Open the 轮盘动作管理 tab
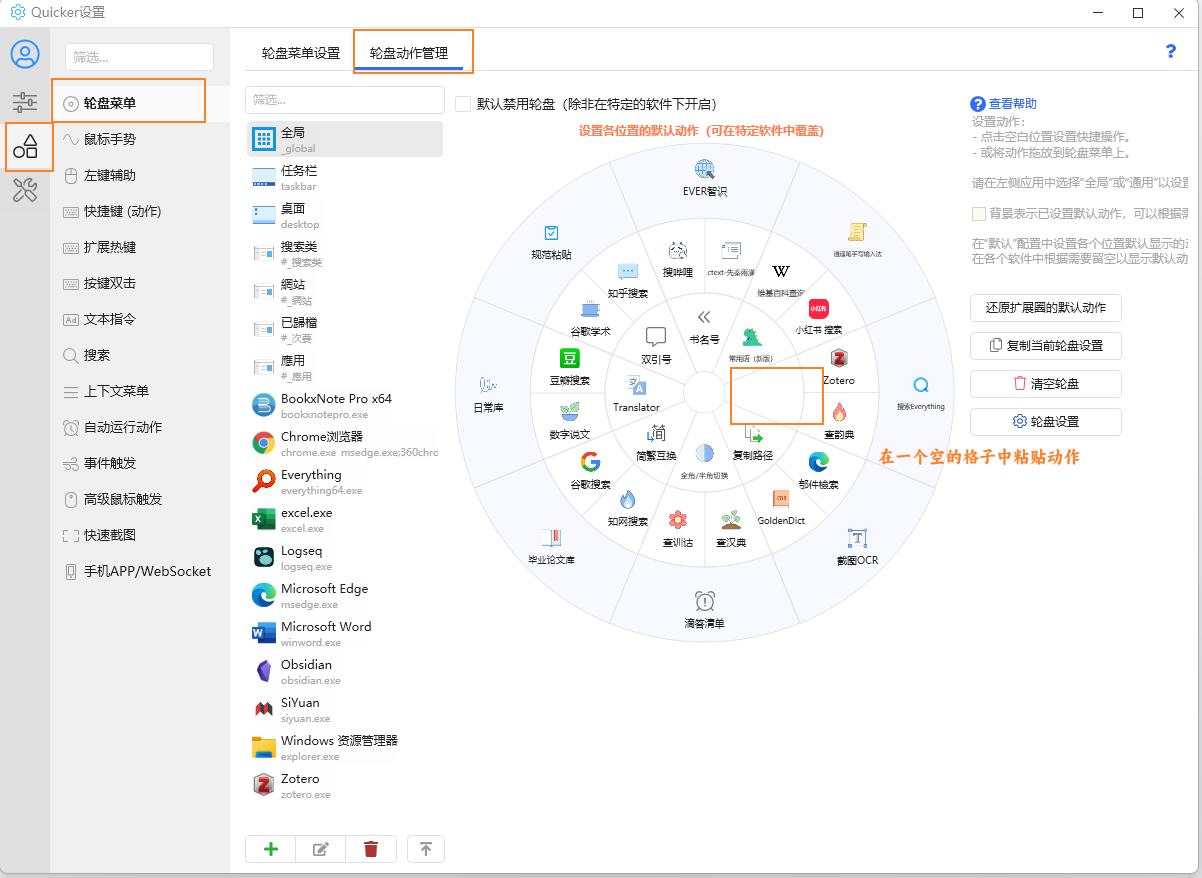The height and width of the screenshot is (878, 1202). [x=409, y=53]
